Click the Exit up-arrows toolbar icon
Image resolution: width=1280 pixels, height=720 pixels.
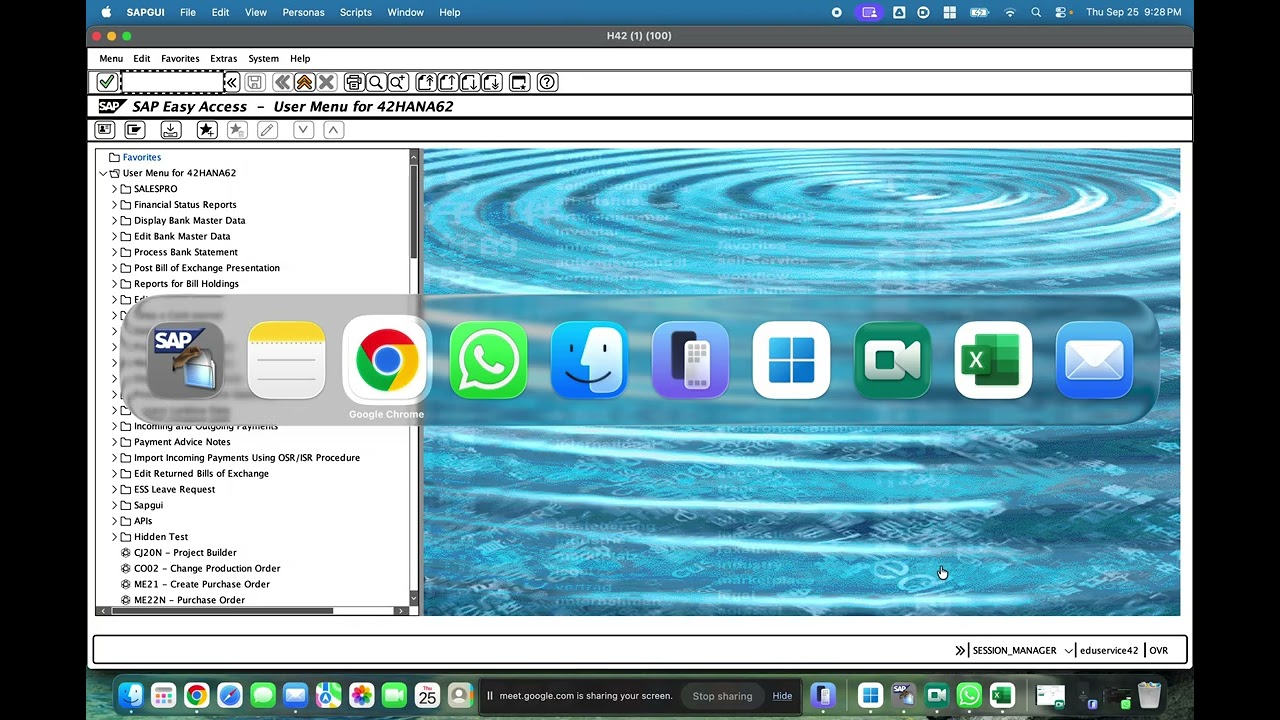304,82
